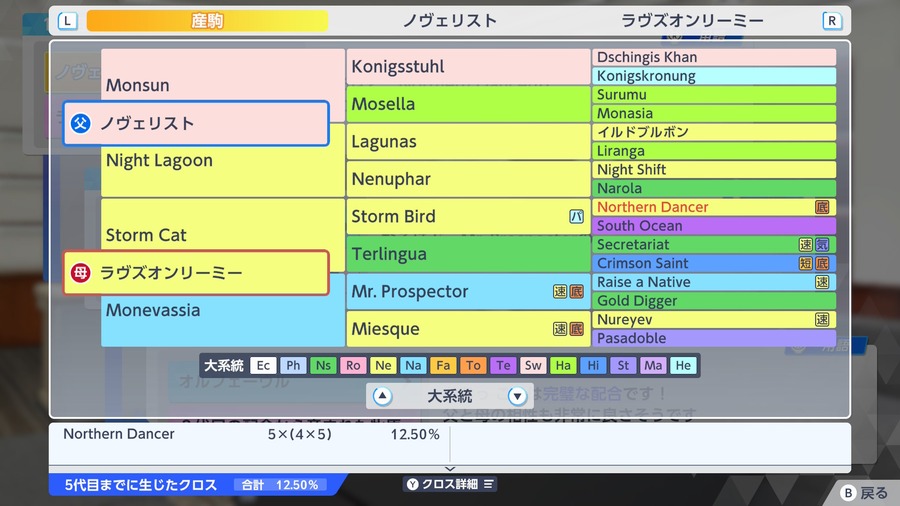Image resolution: width=900 pixels, height=506 pixels.
Task: Click the Hi lineage color swatch
Action: coord(593,365)
